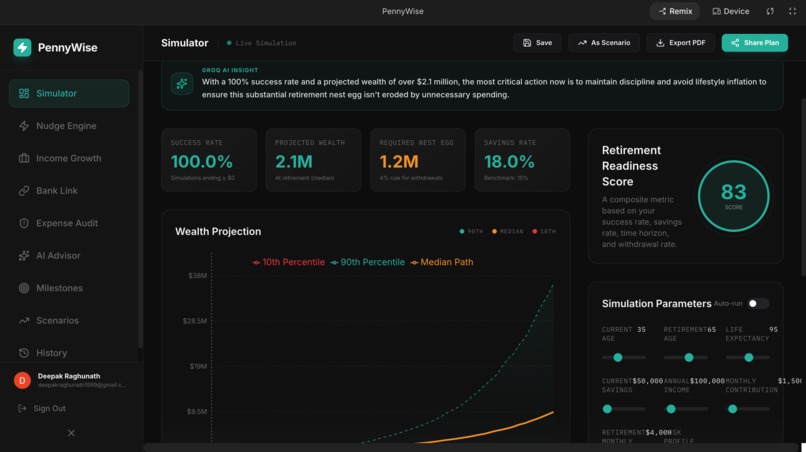This screenshot has height=452, width=806.
Task: Toggle the Auto-run switch
Action: [758, 303]
